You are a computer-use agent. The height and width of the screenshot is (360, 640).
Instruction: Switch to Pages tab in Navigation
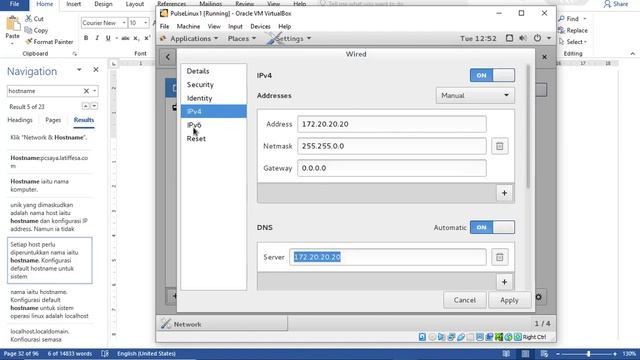[53, 120]
